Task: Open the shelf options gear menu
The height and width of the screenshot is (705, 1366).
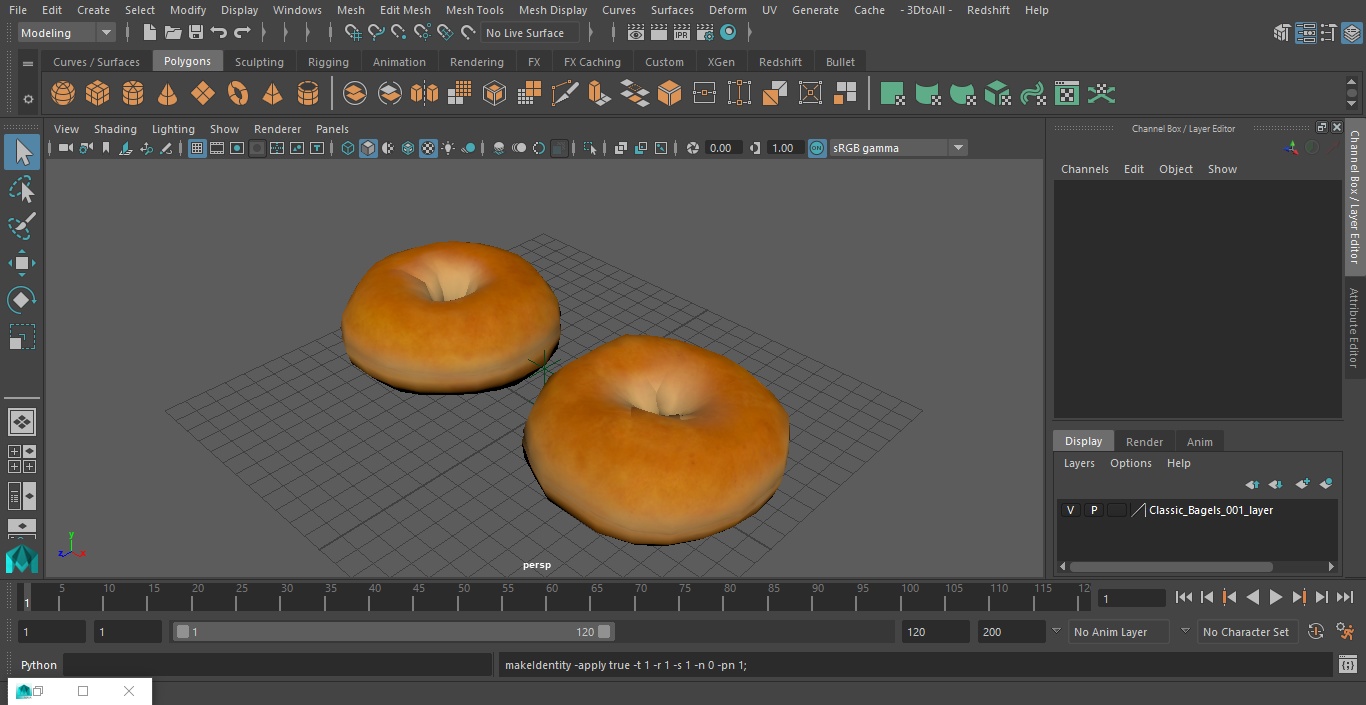Action: click(28, 99)
